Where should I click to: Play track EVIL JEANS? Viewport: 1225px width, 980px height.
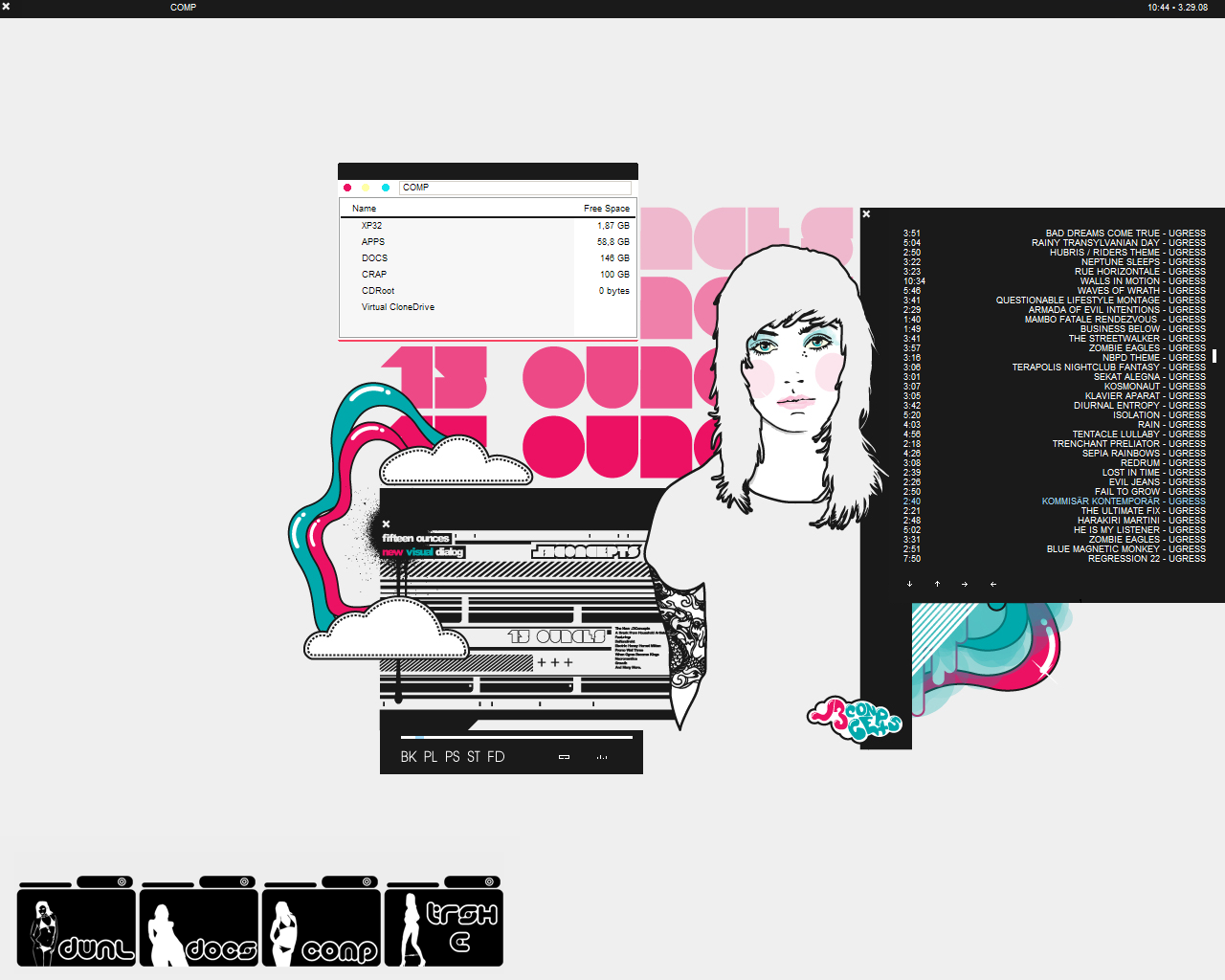click(1157, 482)
